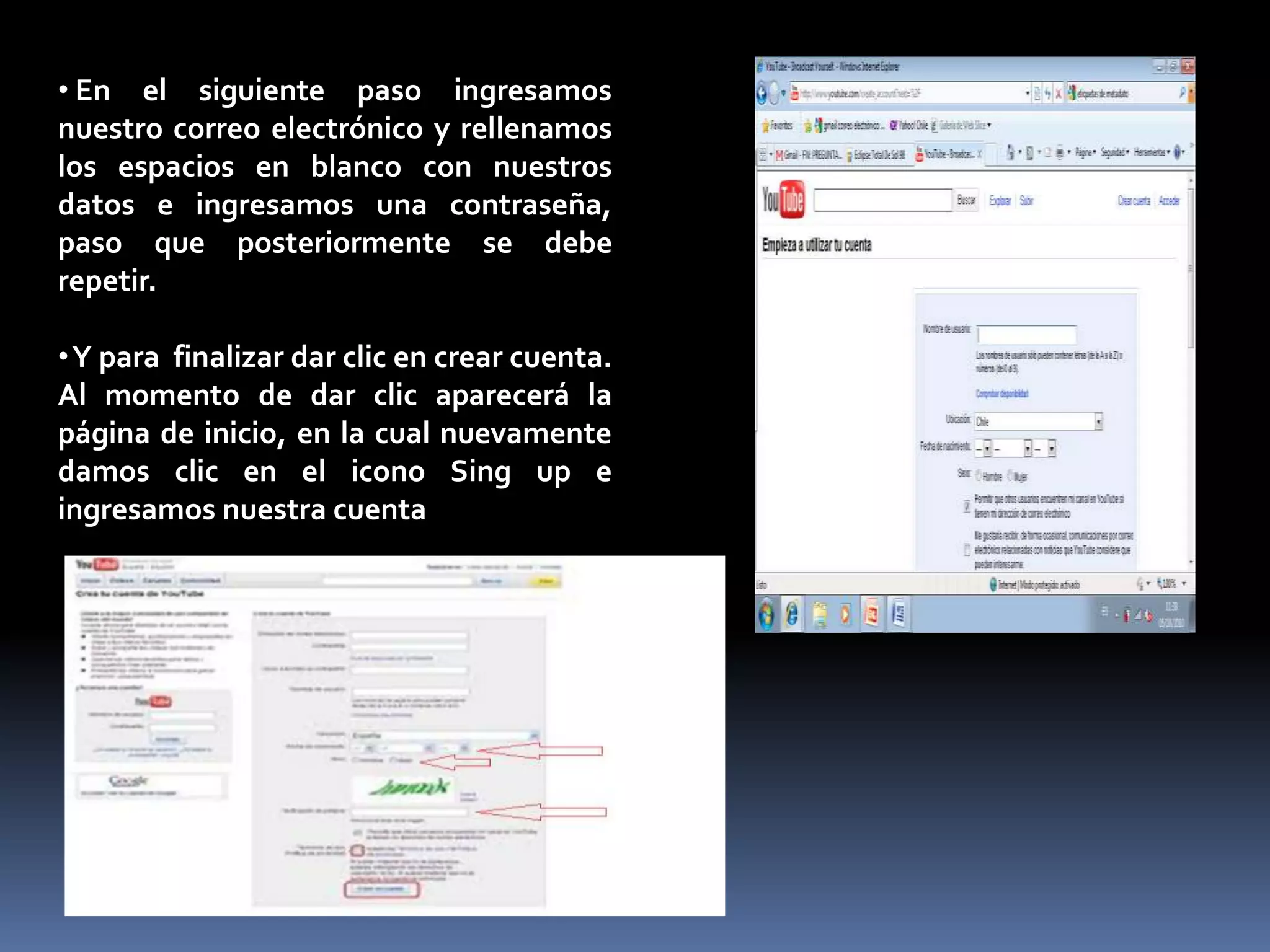Toggle the 'Permitir que otros usuarios encuentren mi canal' checkbox
The width and height of the screenshot is (1270, 952).
[967, 506]
